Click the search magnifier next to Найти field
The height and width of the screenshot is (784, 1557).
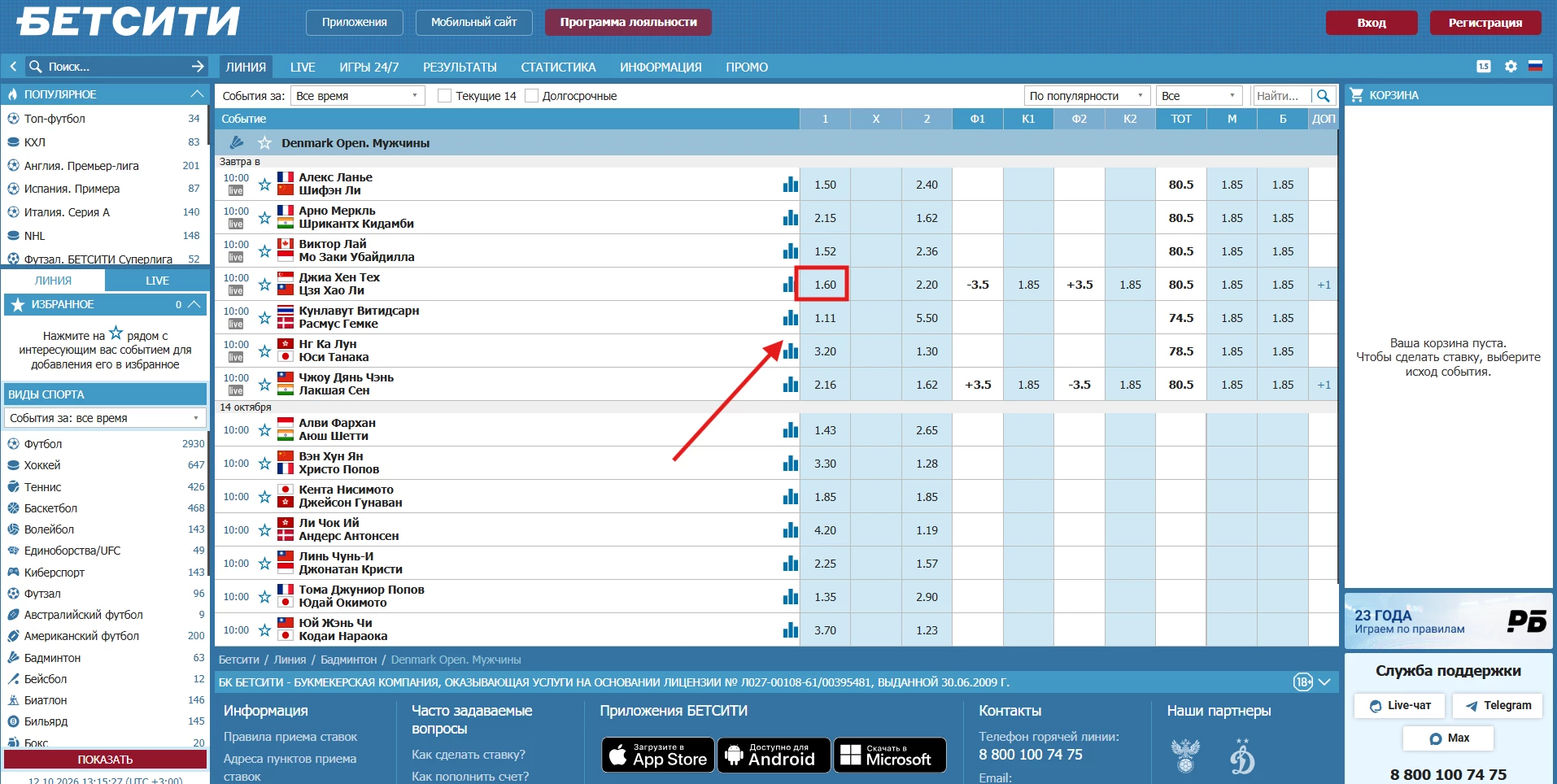point(1324,96)
